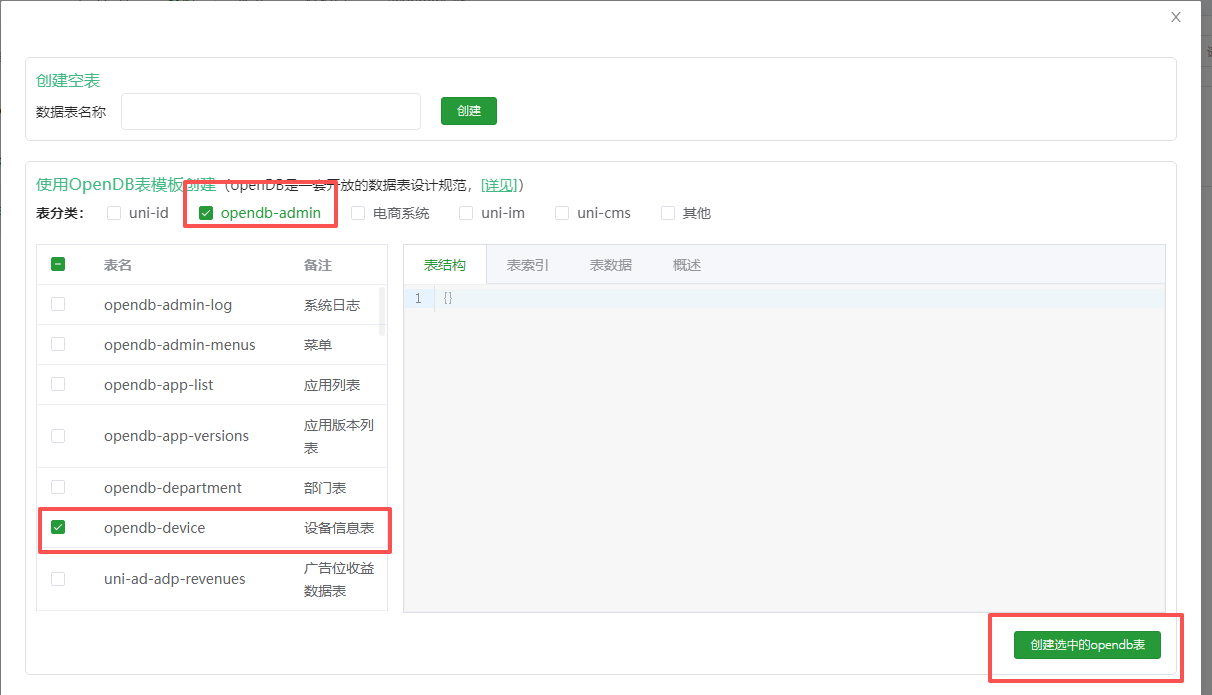Click the 菜单 remark cell
Image resolution: width=1212 pixels, height=695 pixels.
coord(318,345)
